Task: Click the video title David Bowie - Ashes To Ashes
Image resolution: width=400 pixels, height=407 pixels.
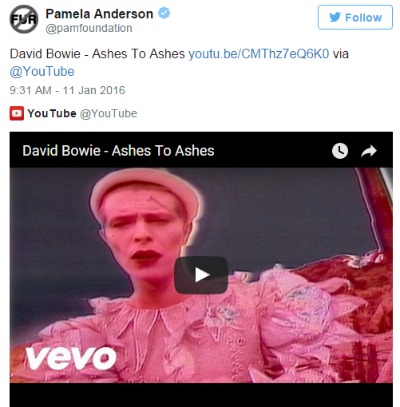Action: tap(118, 151)
